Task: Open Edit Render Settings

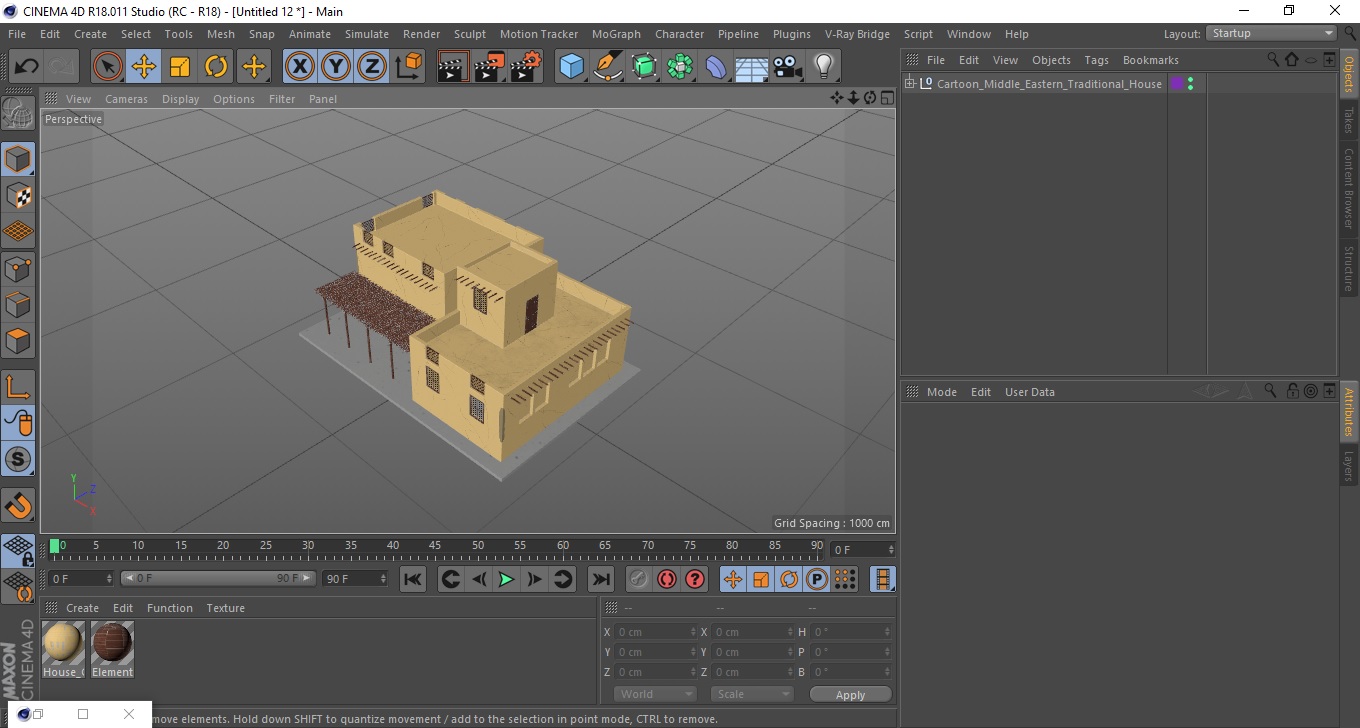Action: [526, 67]
